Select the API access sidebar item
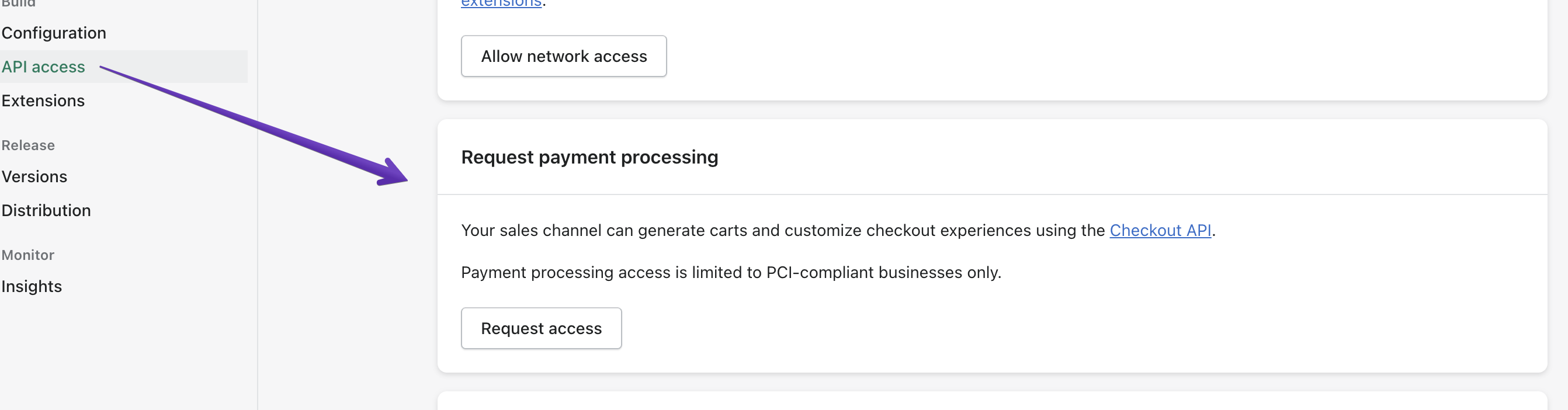1568x410 pixels. click(x=43, y=67)
